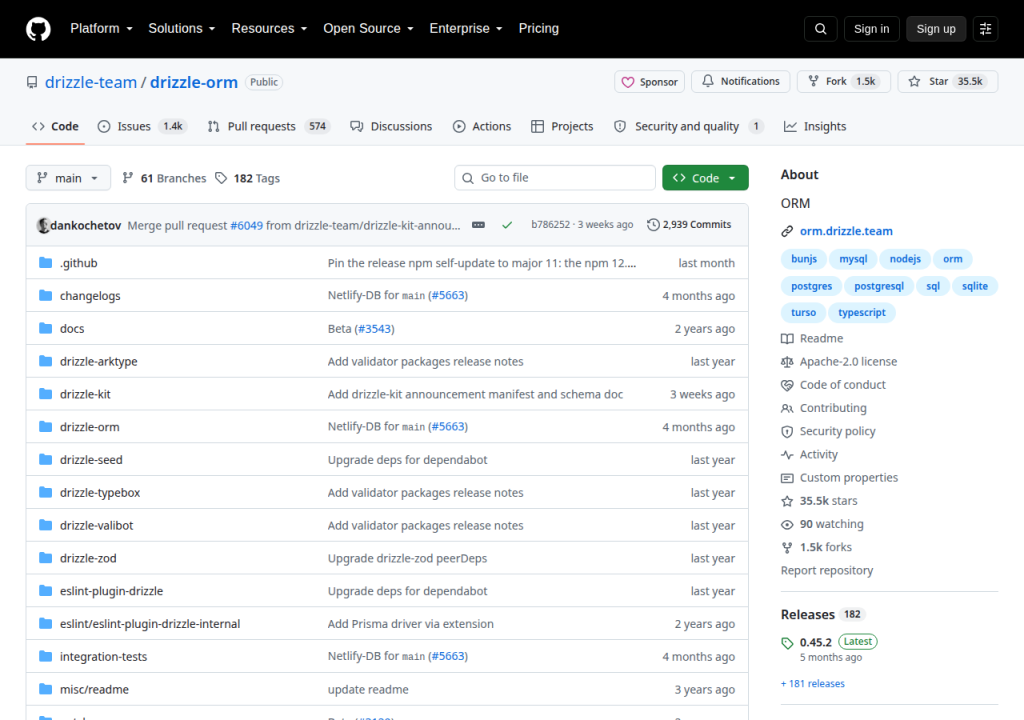
Task: Open the Security and quality tab
Action: (x=688, y=126)
